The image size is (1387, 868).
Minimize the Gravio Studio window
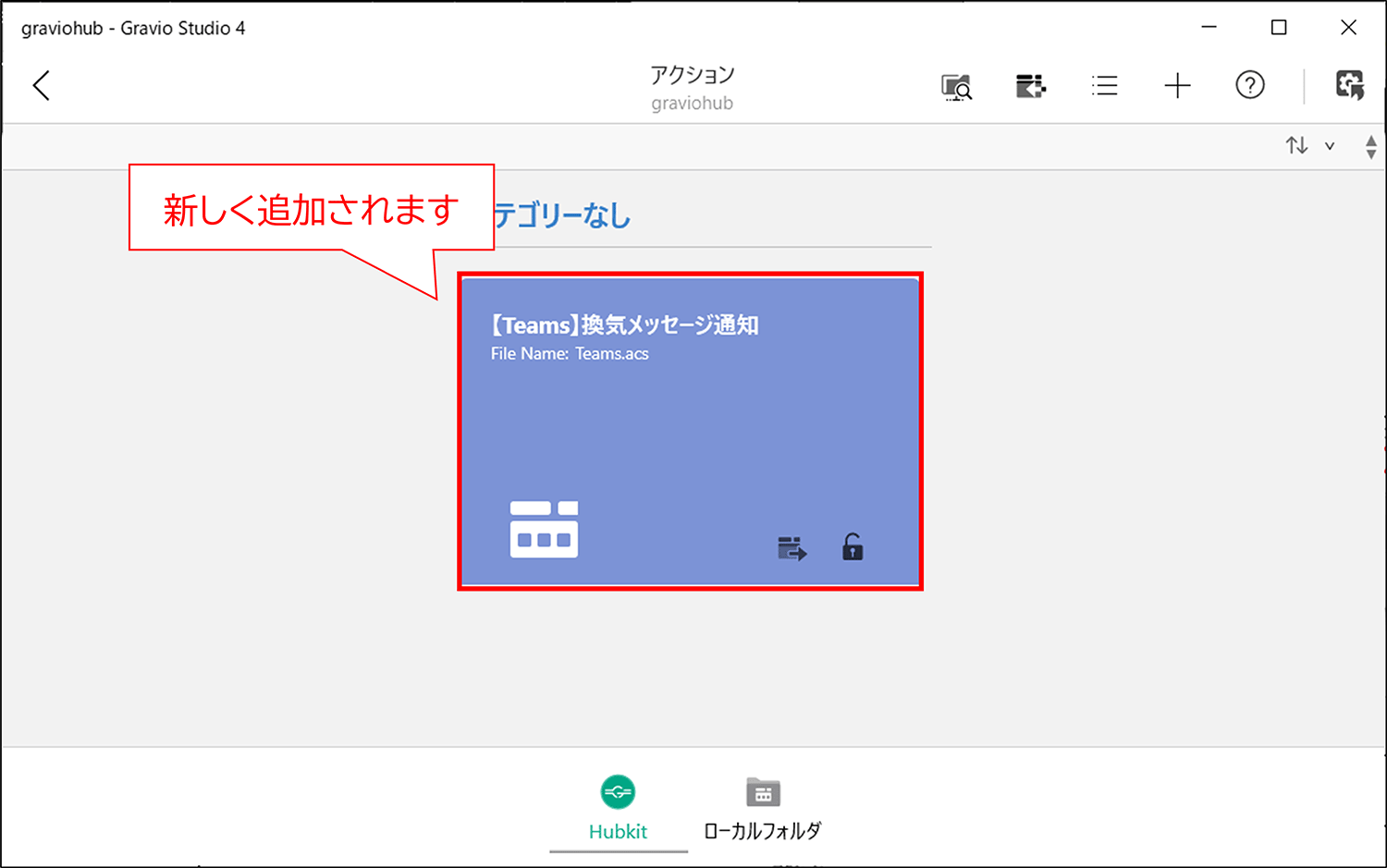click(x=1209, y=28)
